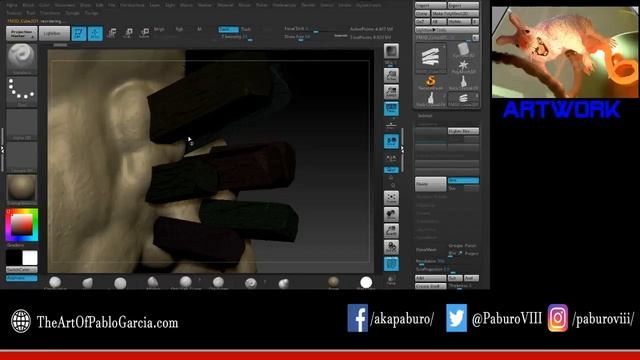Collapse right tray divider arrow
This screenshot has width=640, height=360.
402,150
